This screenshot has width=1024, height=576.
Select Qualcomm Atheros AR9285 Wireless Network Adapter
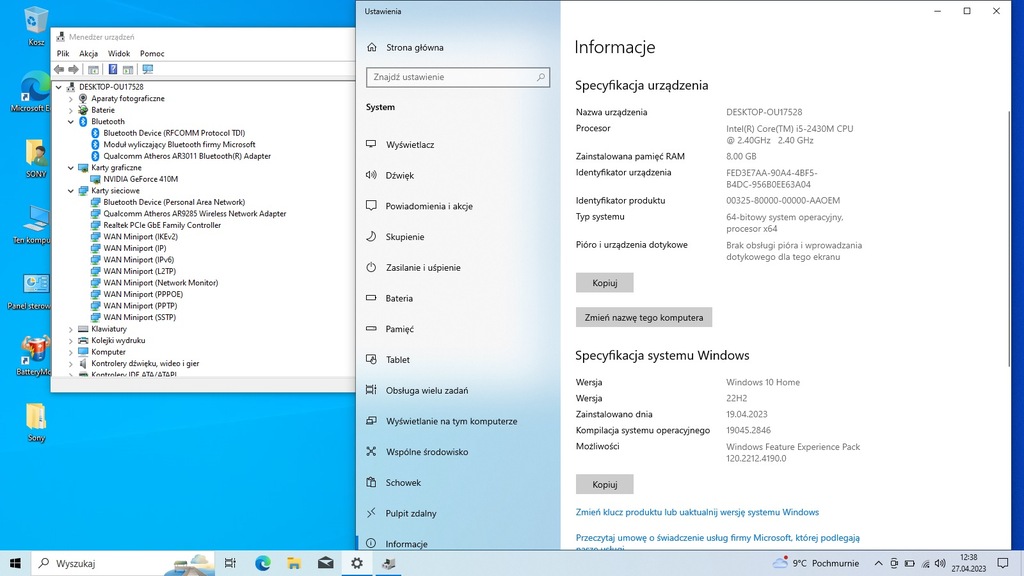coord(195,214)
